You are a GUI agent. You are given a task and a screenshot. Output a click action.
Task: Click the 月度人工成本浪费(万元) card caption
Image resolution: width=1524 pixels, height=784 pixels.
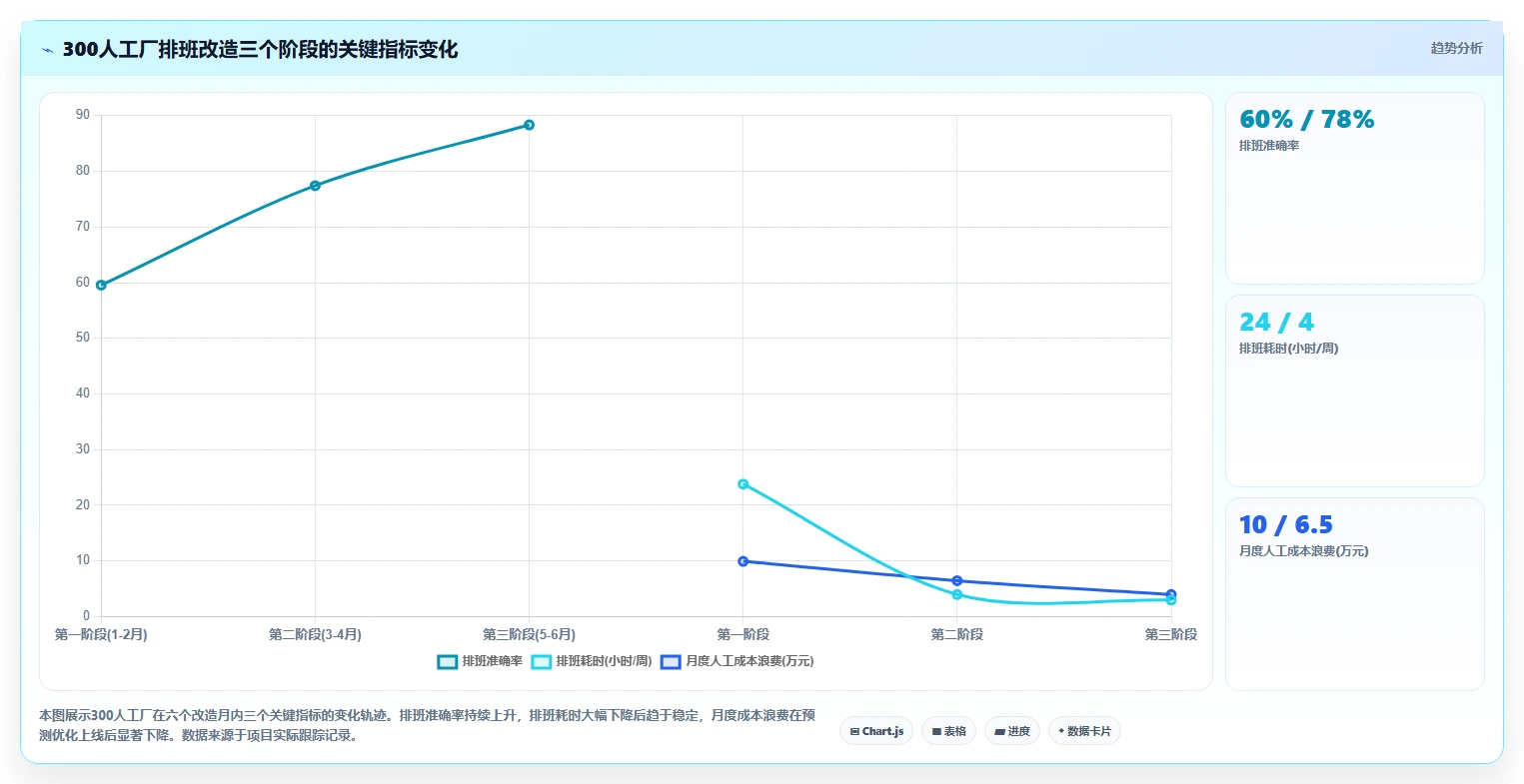click(x=1303, y=551)
